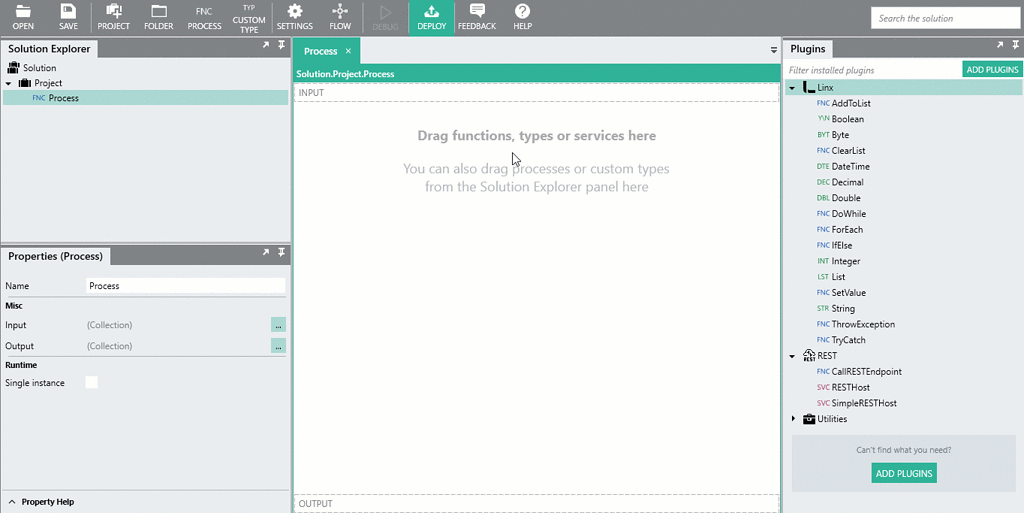Image resolution: width=1024 pixels, height=513 pixels.
Task: Select the Solution node in explorer
Action: click(x=39, y=68)
